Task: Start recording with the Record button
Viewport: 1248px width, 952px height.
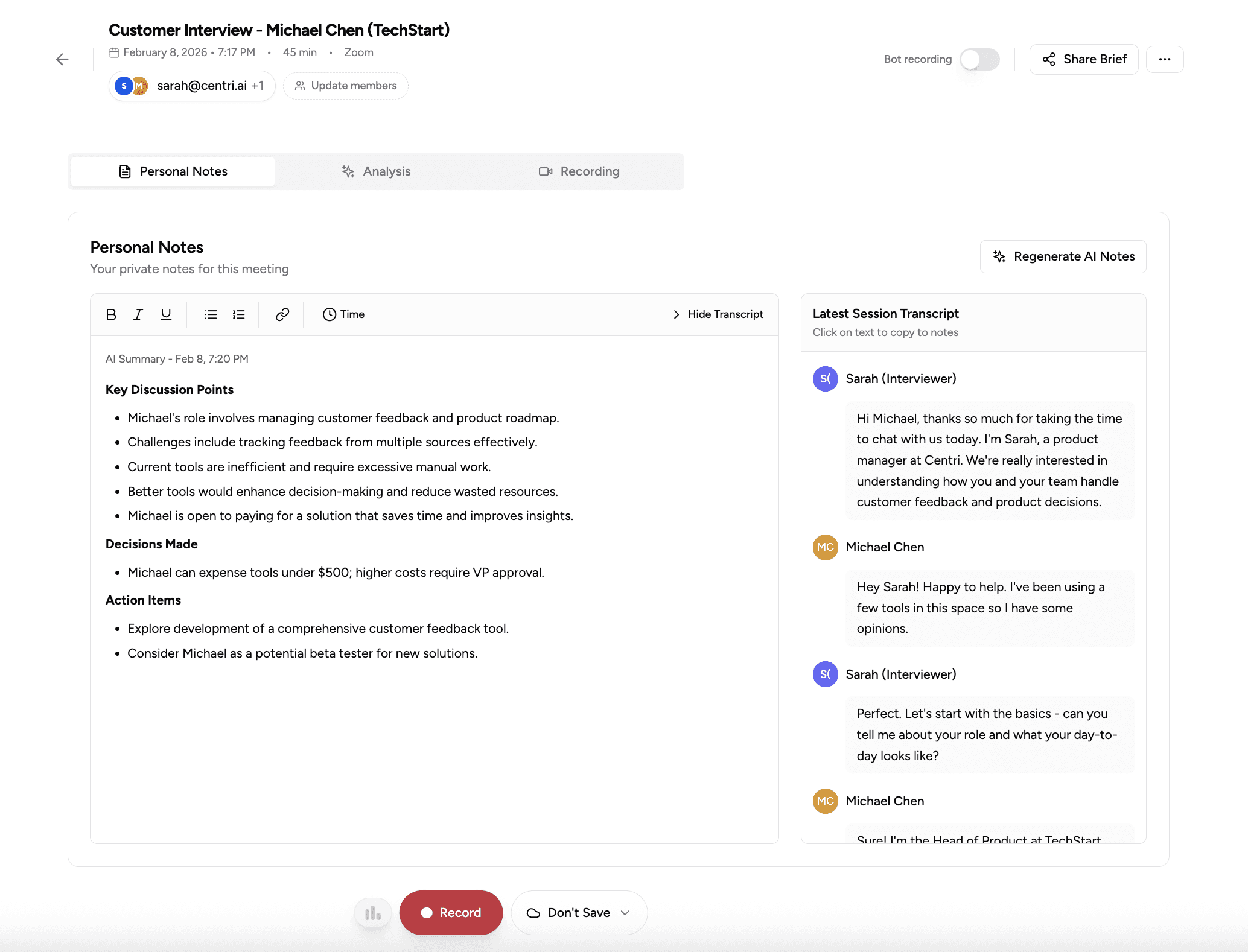Action: (x=451, y=912)
